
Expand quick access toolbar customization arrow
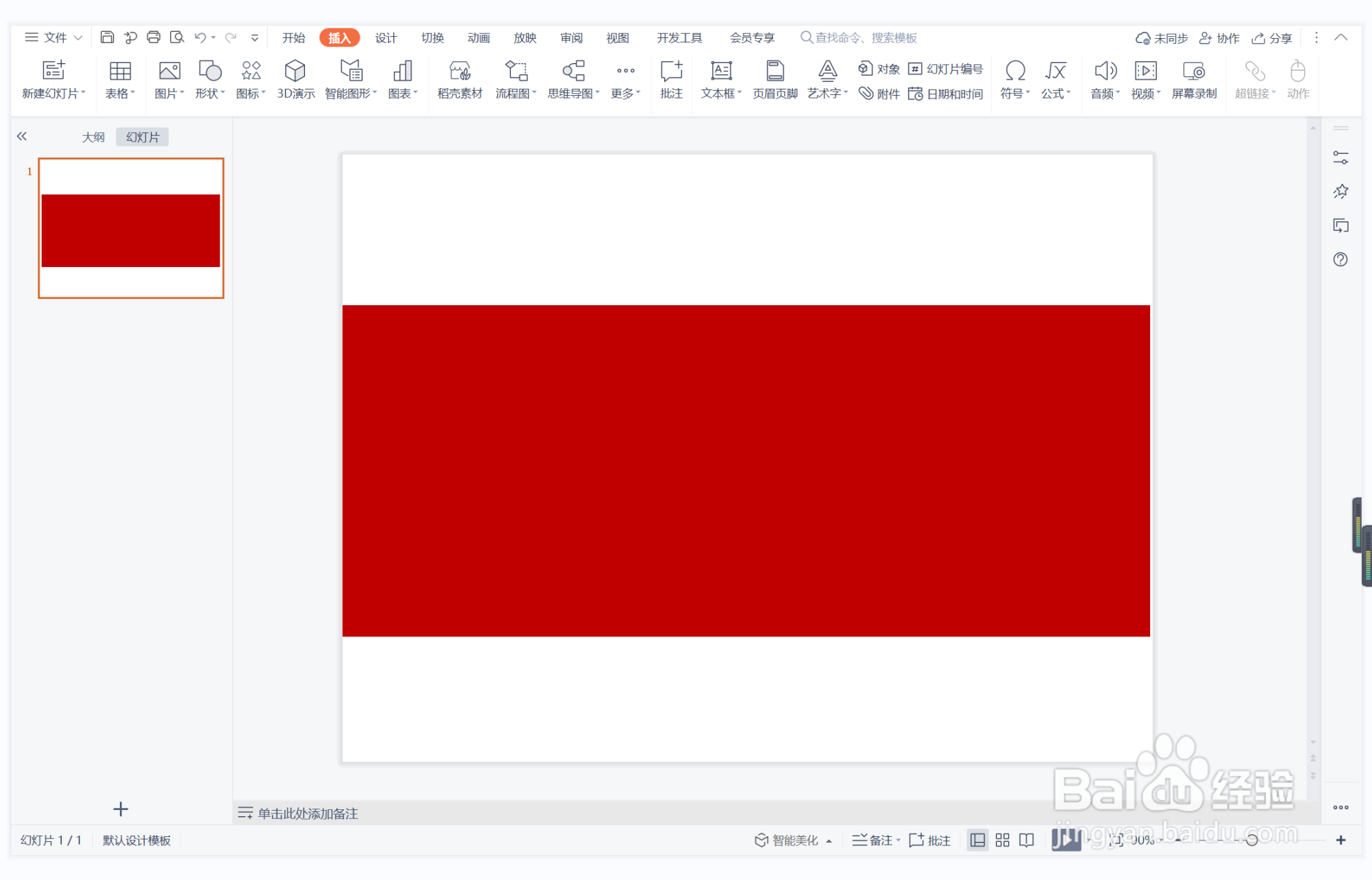(x=254, y=37)
